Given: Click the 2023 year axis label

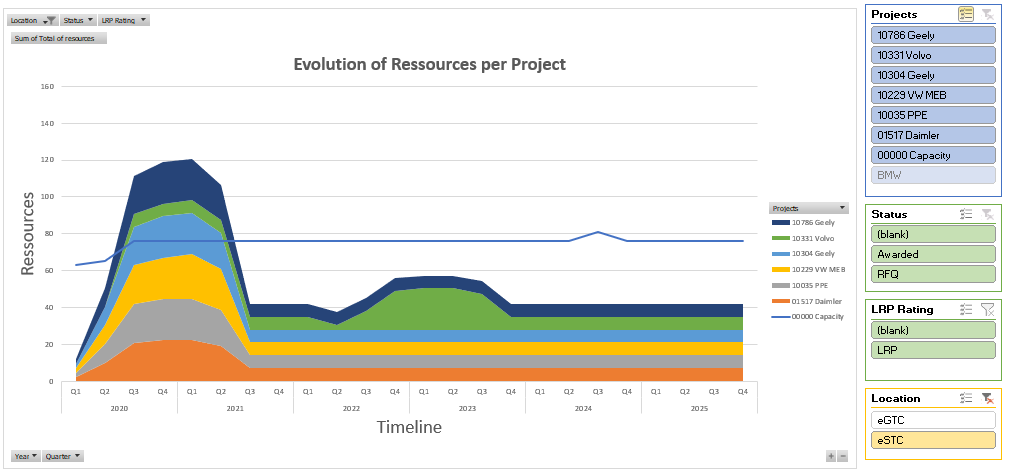Looking at the screenshot, I should click(x=467, y=409).
